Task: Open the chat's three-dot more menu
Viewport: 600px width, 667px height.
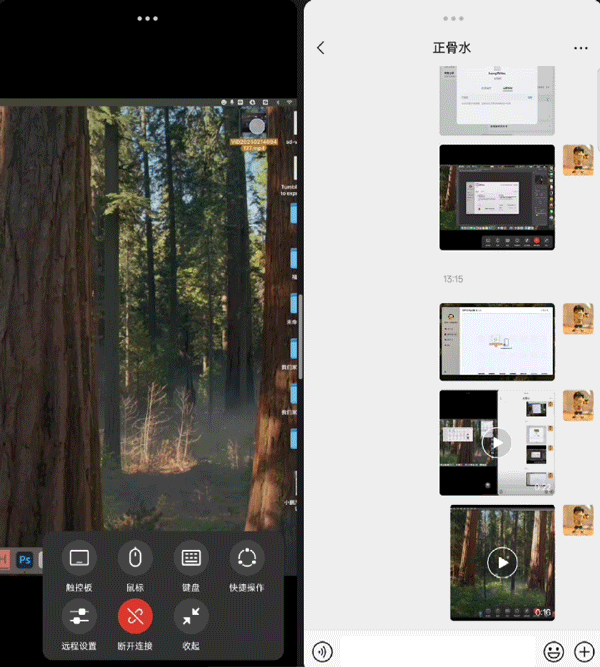Action: pos(581,48)
